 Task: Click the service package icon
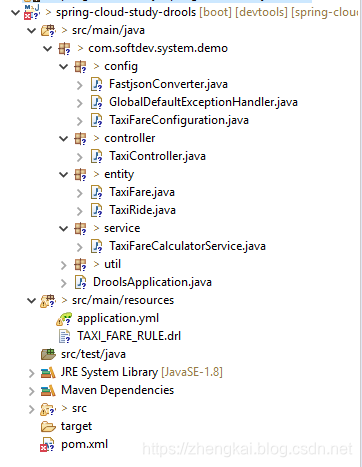click(80, 228)
